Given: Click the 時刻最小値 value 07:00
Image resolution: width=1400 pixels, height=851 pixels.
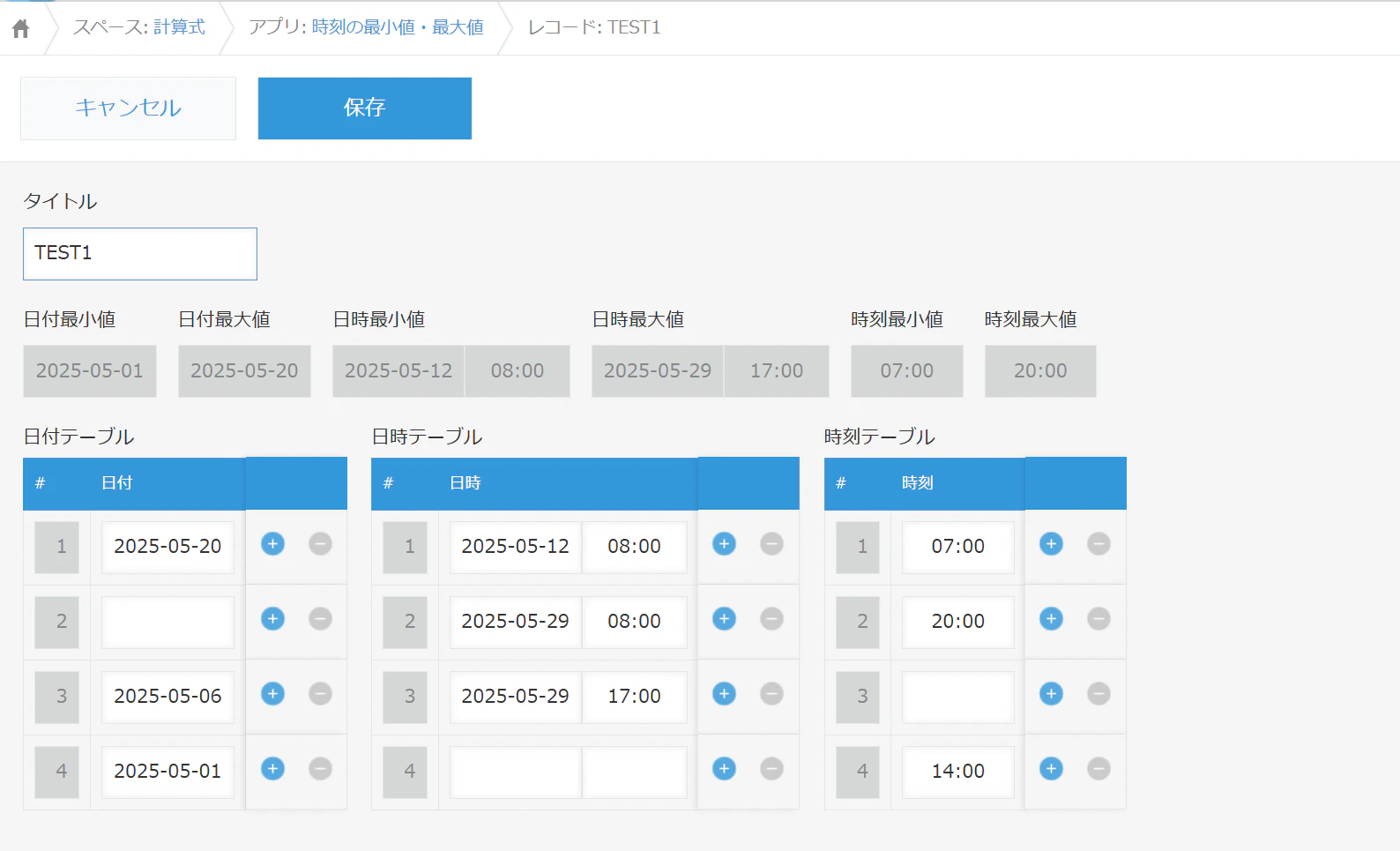Looking at the screenshot, I should [907, 371].
